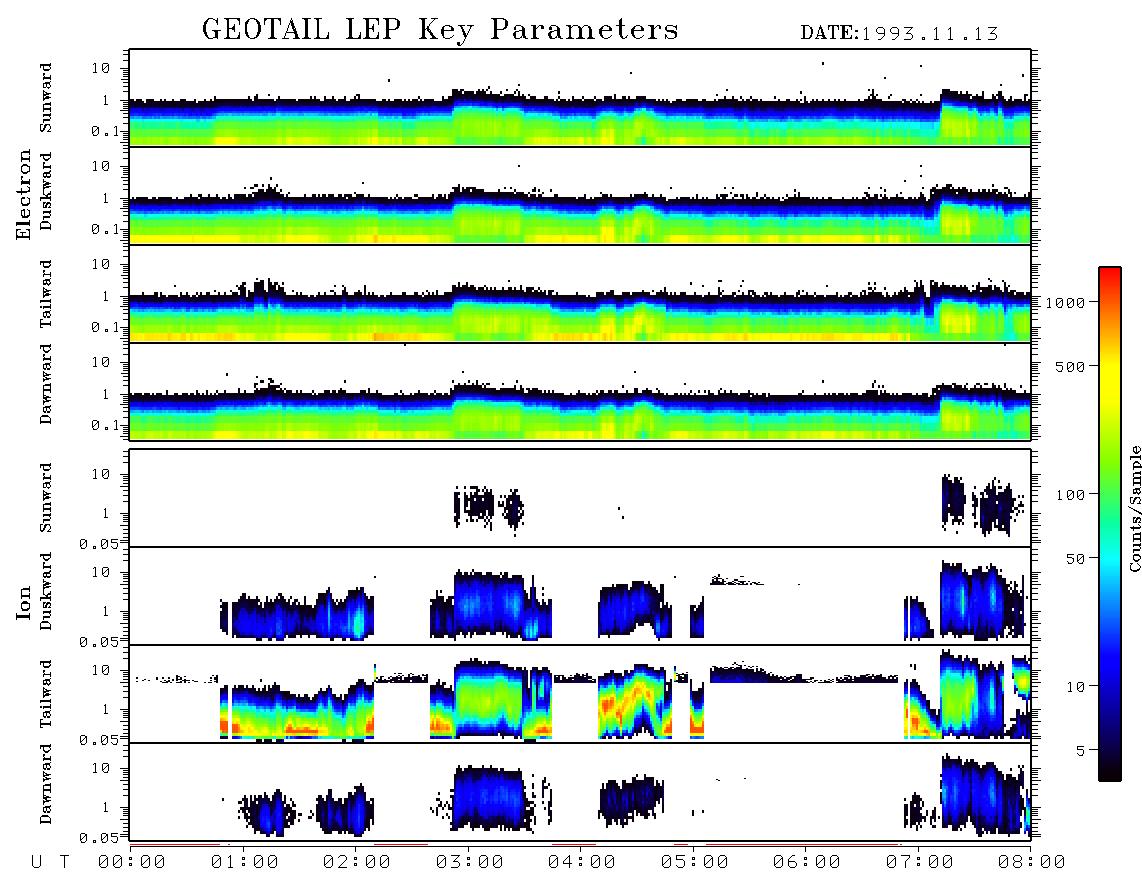
Task: Click the "1000" colorbar tick value
Action: click(1065, 302)
